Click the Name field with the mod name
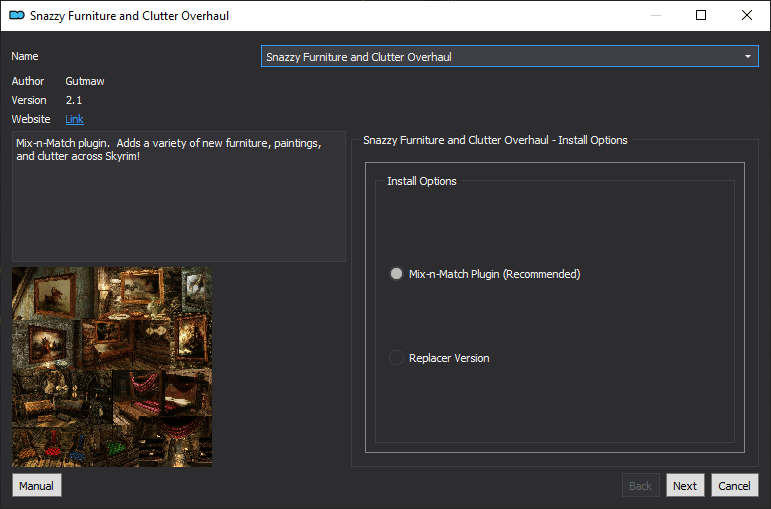This screenshot has height=509, width=771. pos(509,57)
